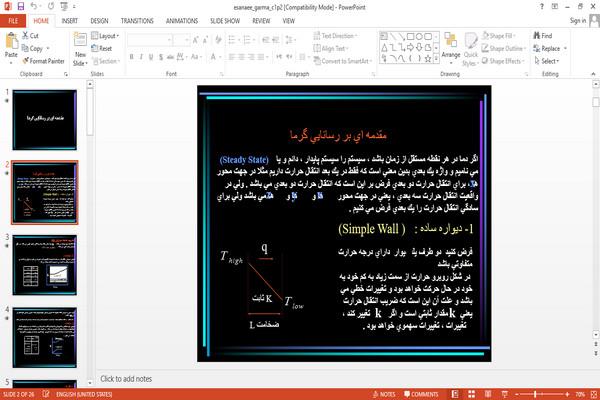Open Quick Styles gallery
Viewport: 600px width, 400px height.
pyautogui.click(x=470, y=50)
